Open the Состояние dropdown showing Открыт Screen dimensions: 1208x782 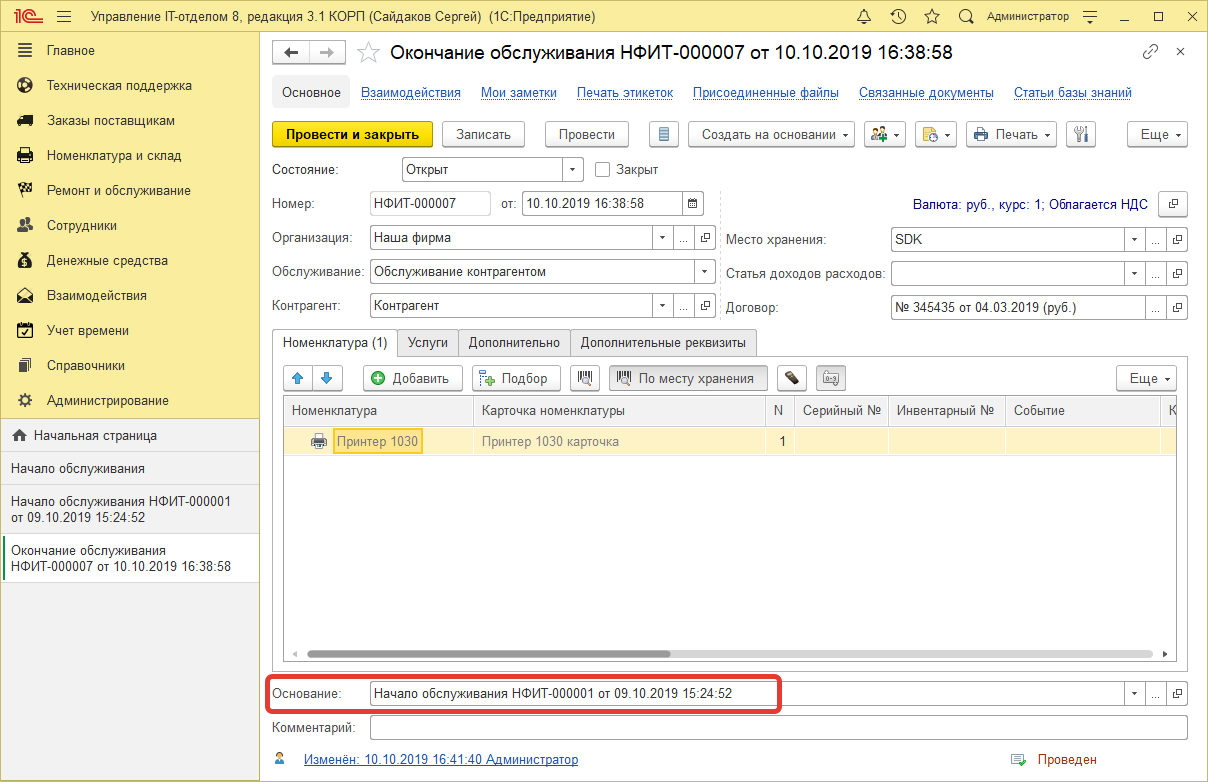pyautogui.click(x=573, y=169)
